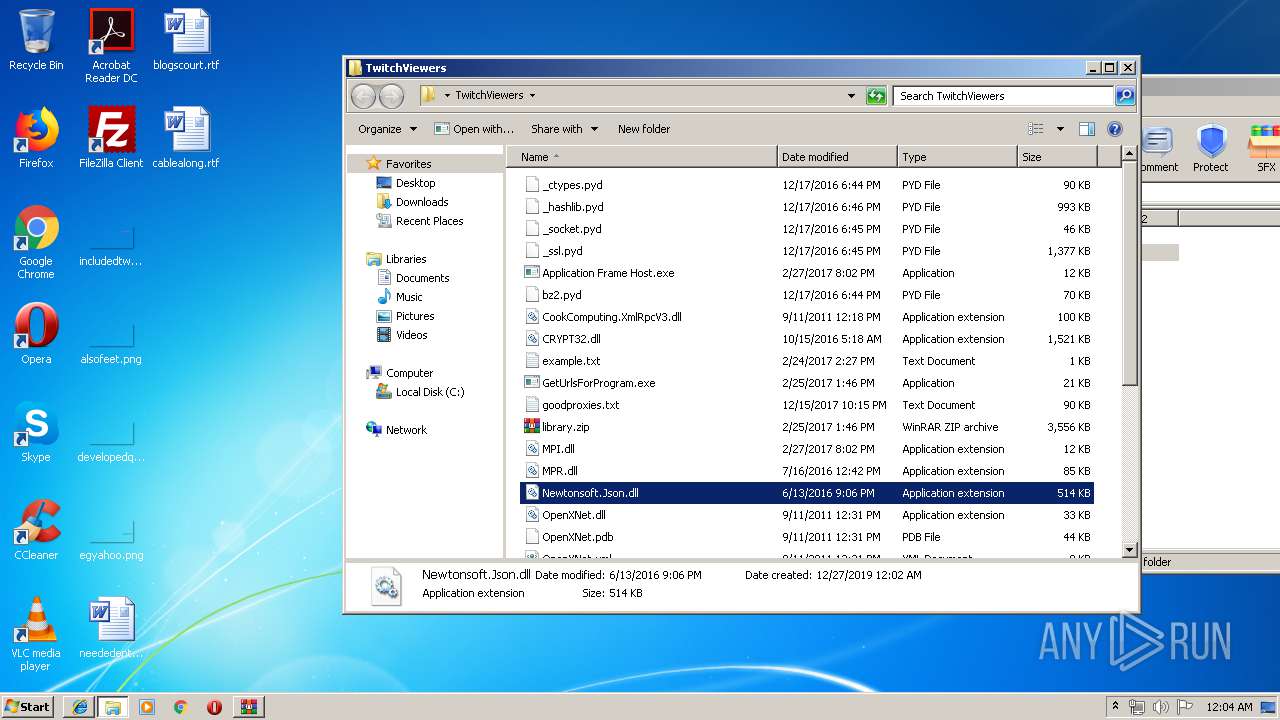Click in the Search TwitchViewers field
The width and height of the screenshot is (1280, 720).
[x=1003, y=96]
